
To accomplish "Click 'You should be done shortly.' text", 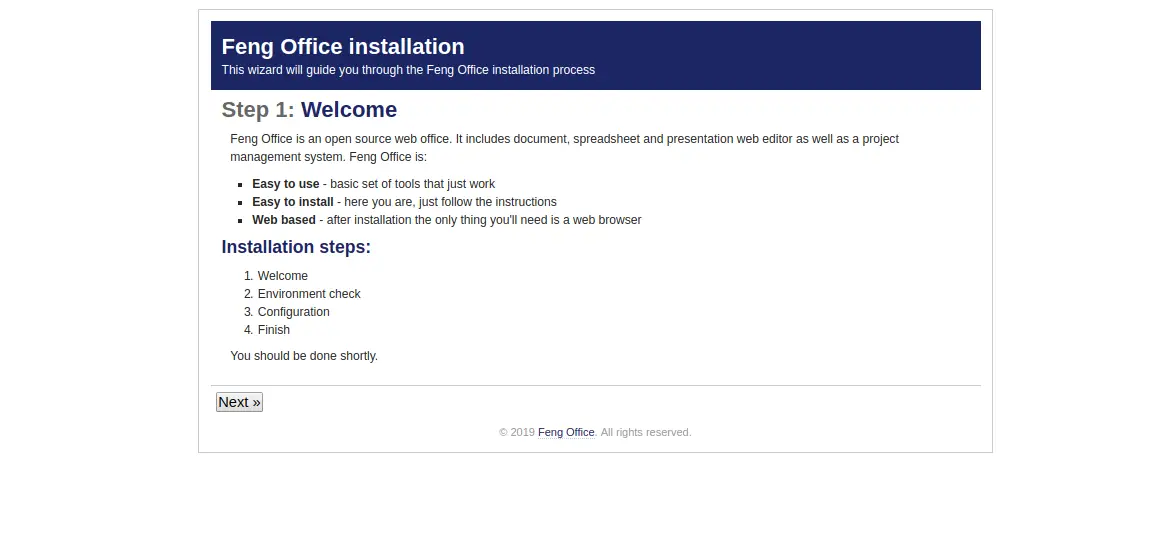I will pos(304,356).
